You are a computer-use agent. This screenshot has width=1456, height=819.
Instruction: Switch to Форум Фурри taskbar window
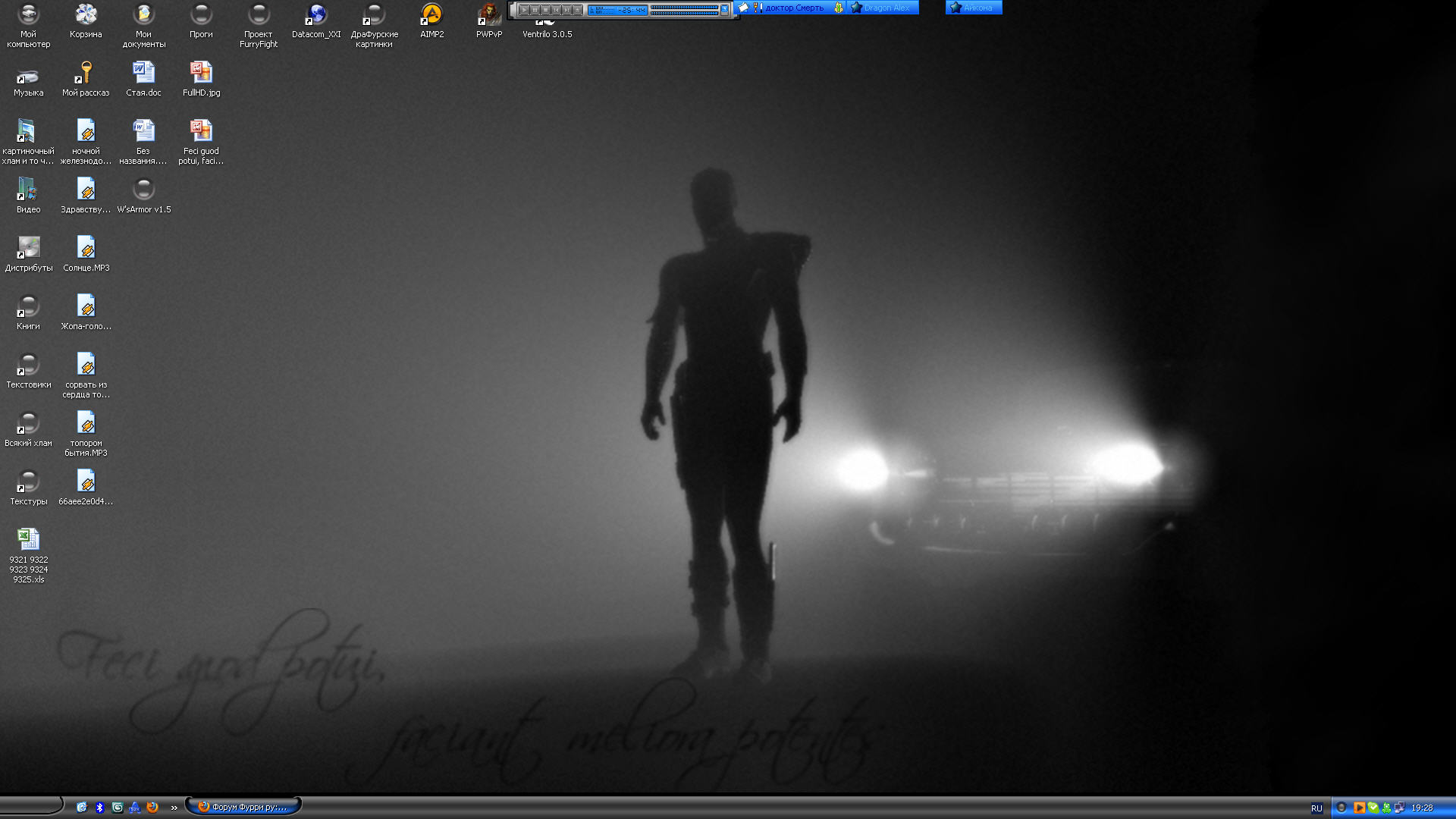tap(243, 807)
